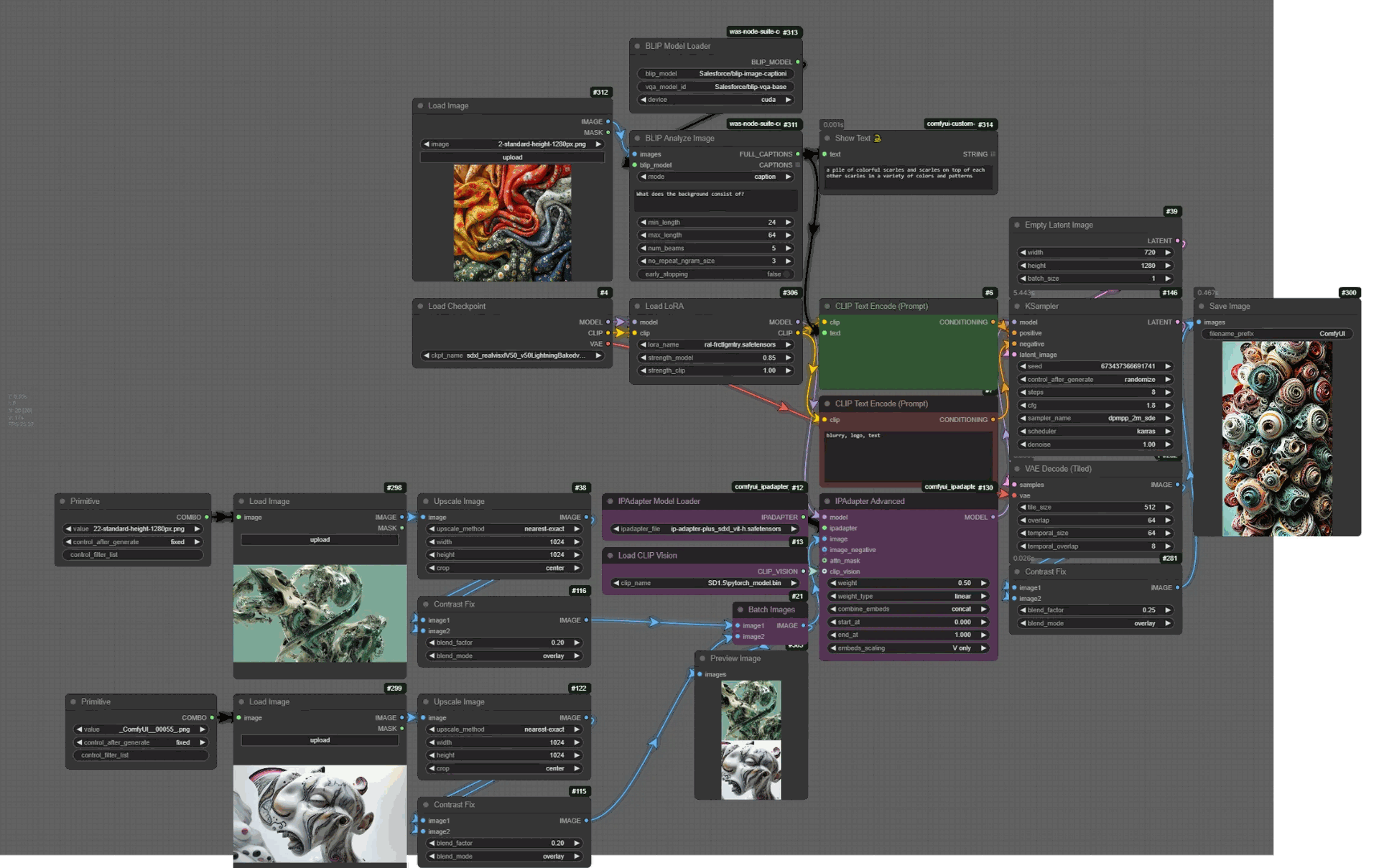Collapse the BLIP Analyze Image node dot
Image resolution: width=1379 pixels, height=868 pixels.
[637, 139]
